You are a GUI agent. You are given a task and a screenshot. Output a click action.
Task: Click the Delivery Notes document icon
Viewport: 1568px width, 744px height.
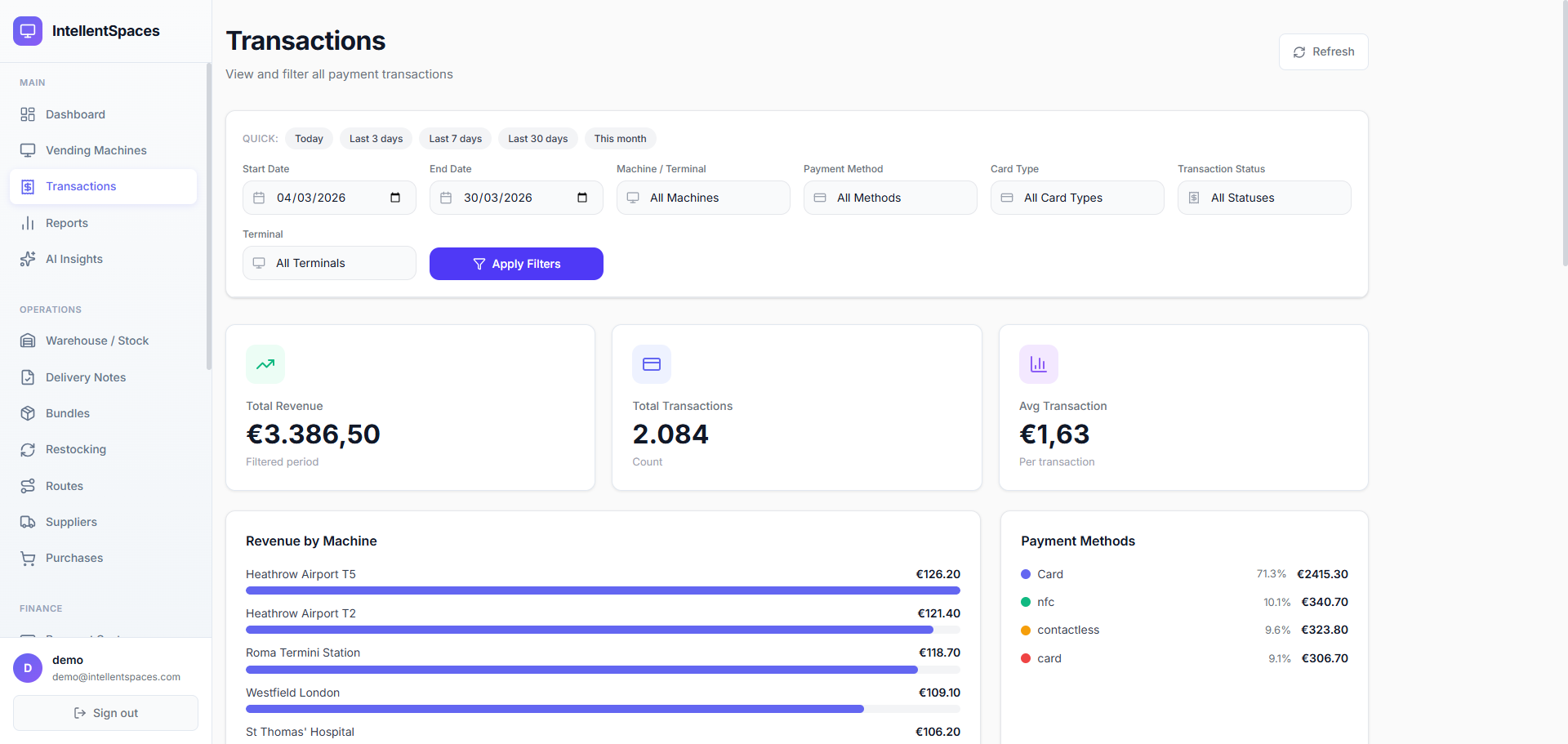point(28,377)
